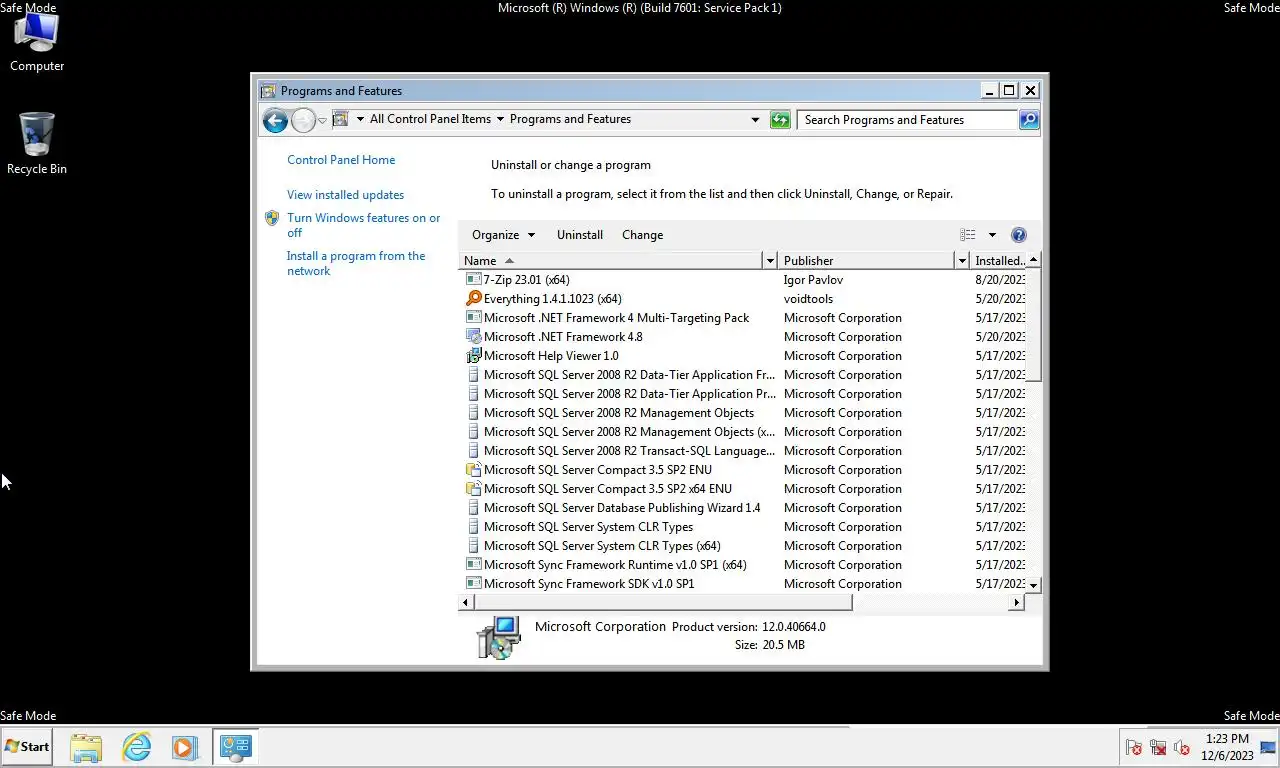Open the Publisher column filter dropdown
The image size is (1280, 768).
pyautogui.click(x=962, y=261)
